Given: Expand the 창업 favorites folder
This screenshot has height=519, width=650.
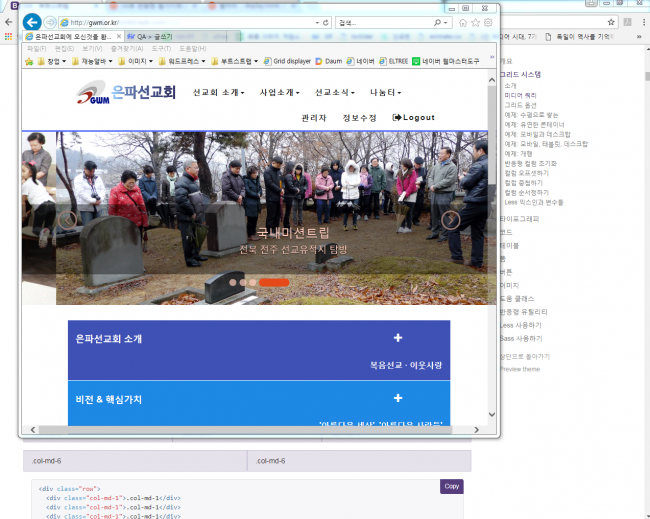Looking at the screenshot, I should pos(52,61).
